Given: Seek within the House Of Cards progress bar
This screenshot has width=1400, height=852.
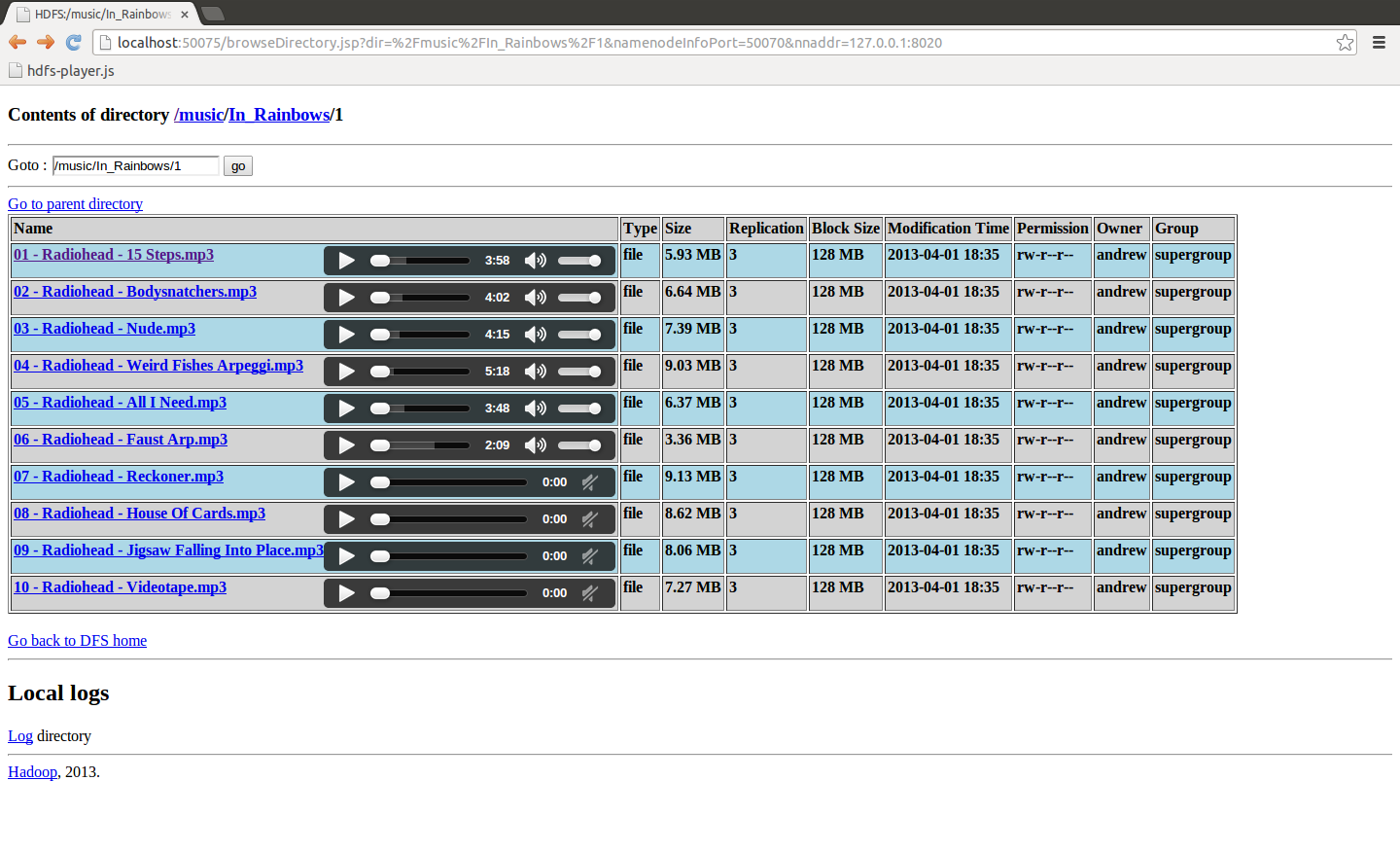Looking at the screenshot, I should [x=449, y=519].
